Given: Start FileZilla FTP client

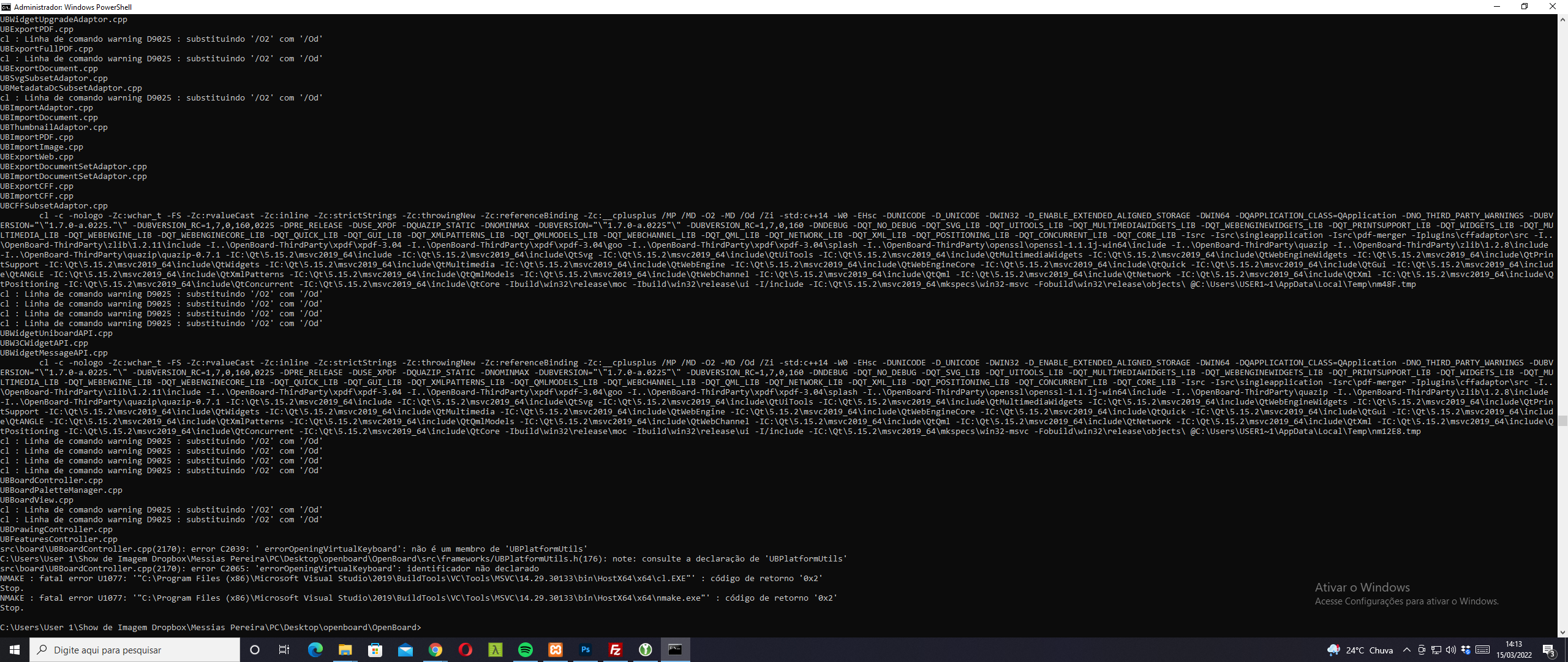Looking at the screenshot, I should point(615,649).
